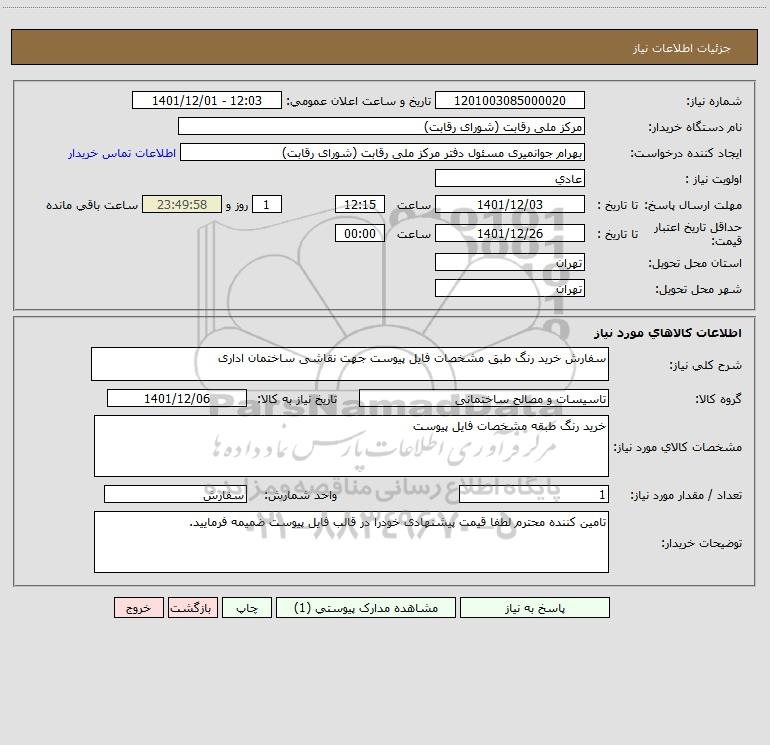The image size is (770, 745).
Task: Click the چاپ print button
Action: pos(247,607)
